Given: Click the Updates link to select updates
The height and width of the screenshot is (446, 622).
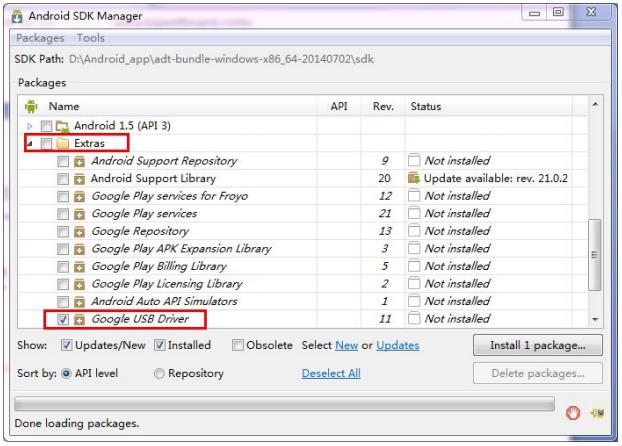Looking at the screenshot, I should coord(397,345).
